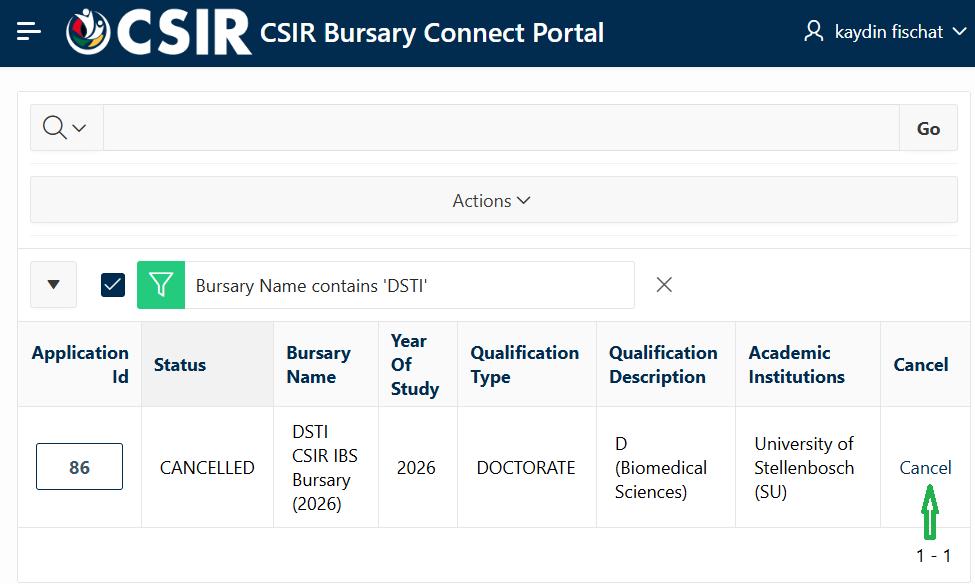Remove the DSTI filter with X
This screenshot has height=584, width=975.
(664, 285)
